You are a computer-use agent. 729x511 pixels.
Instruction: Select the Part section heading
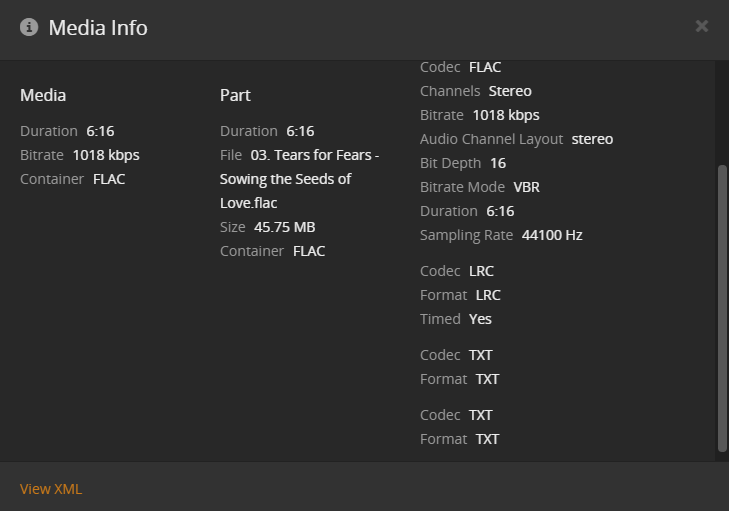[x=235, y=95]
